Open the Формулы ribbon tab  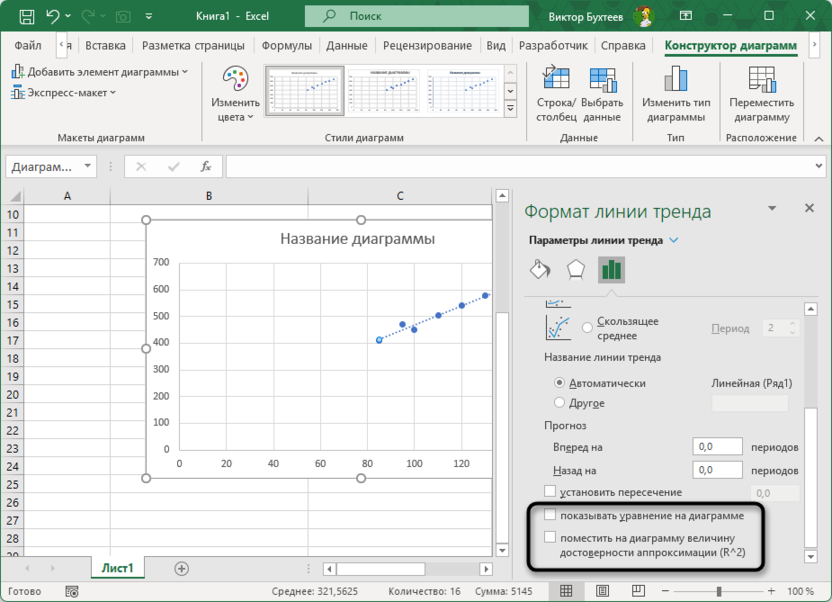(x=286, y=46)
